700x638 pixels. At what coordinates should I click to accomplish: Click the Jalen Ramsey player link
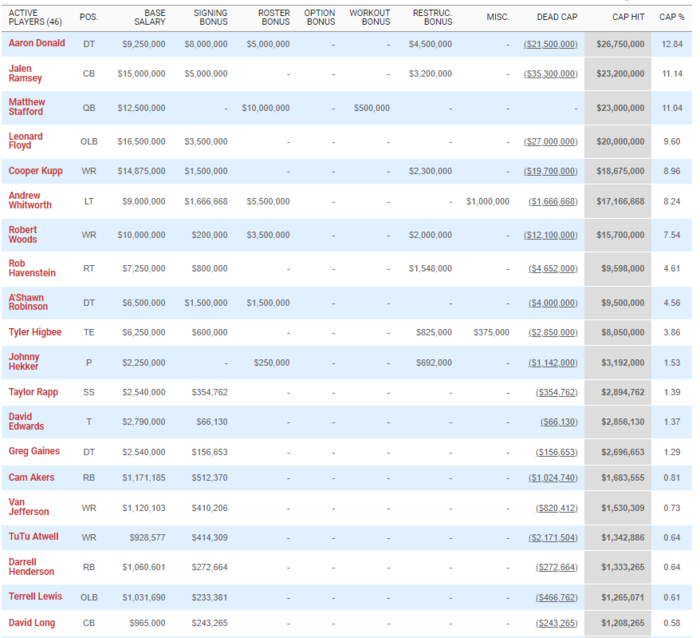(25, 73)
